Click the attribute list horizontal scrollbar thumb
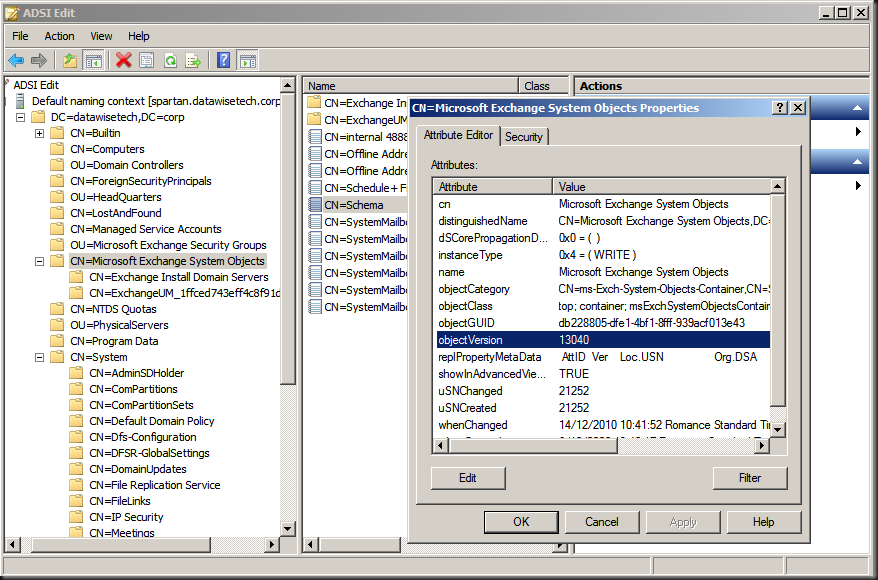Screen dimensions: 878x580 (x=532, y=446)
